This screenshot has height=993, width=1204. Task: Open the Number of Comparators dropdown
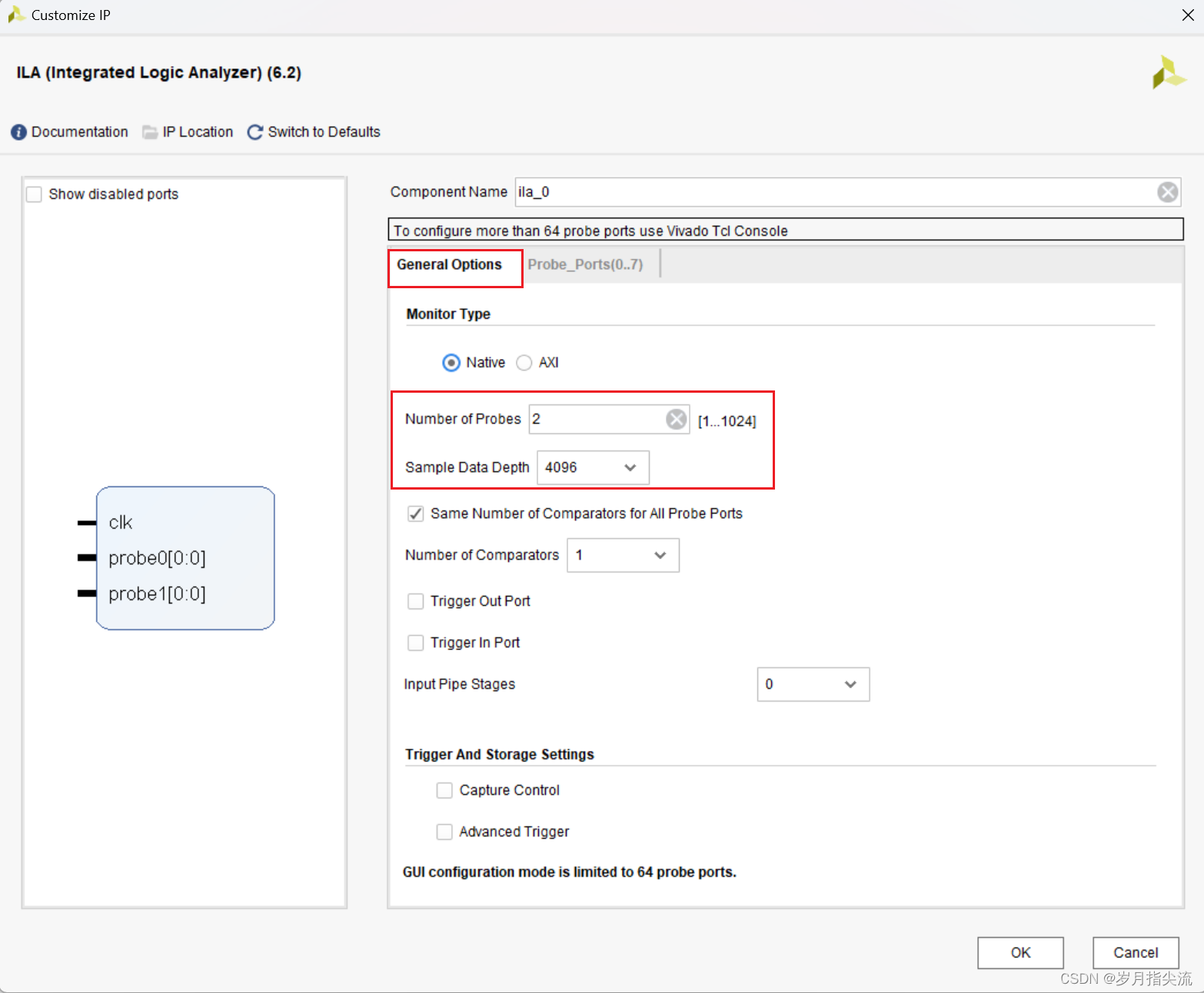(623, 555)
